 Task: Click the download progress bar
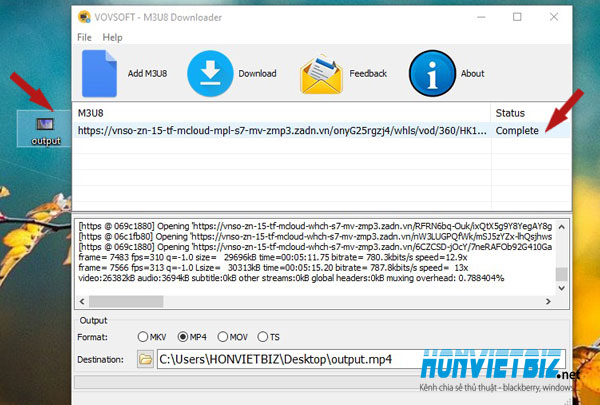point(321,382)
